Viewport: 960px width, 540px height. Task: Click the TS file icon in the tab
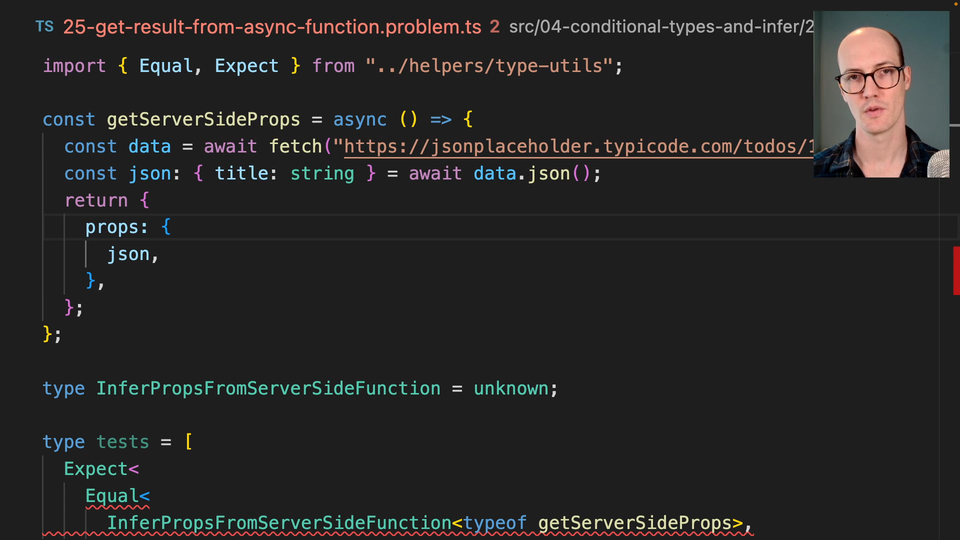(44, 27)
